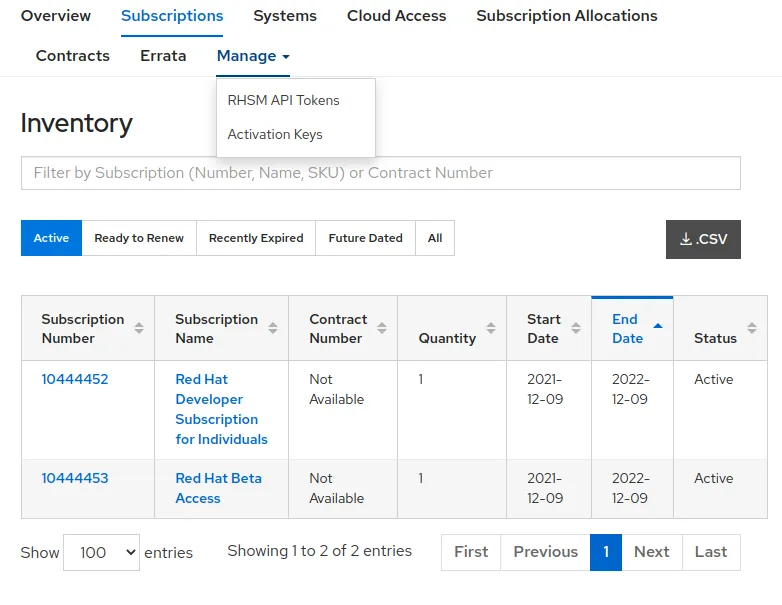This screenshot has width=782, height=605.
Task: Choose RHSM API Tokens menu entry
Action: [283, 100]
